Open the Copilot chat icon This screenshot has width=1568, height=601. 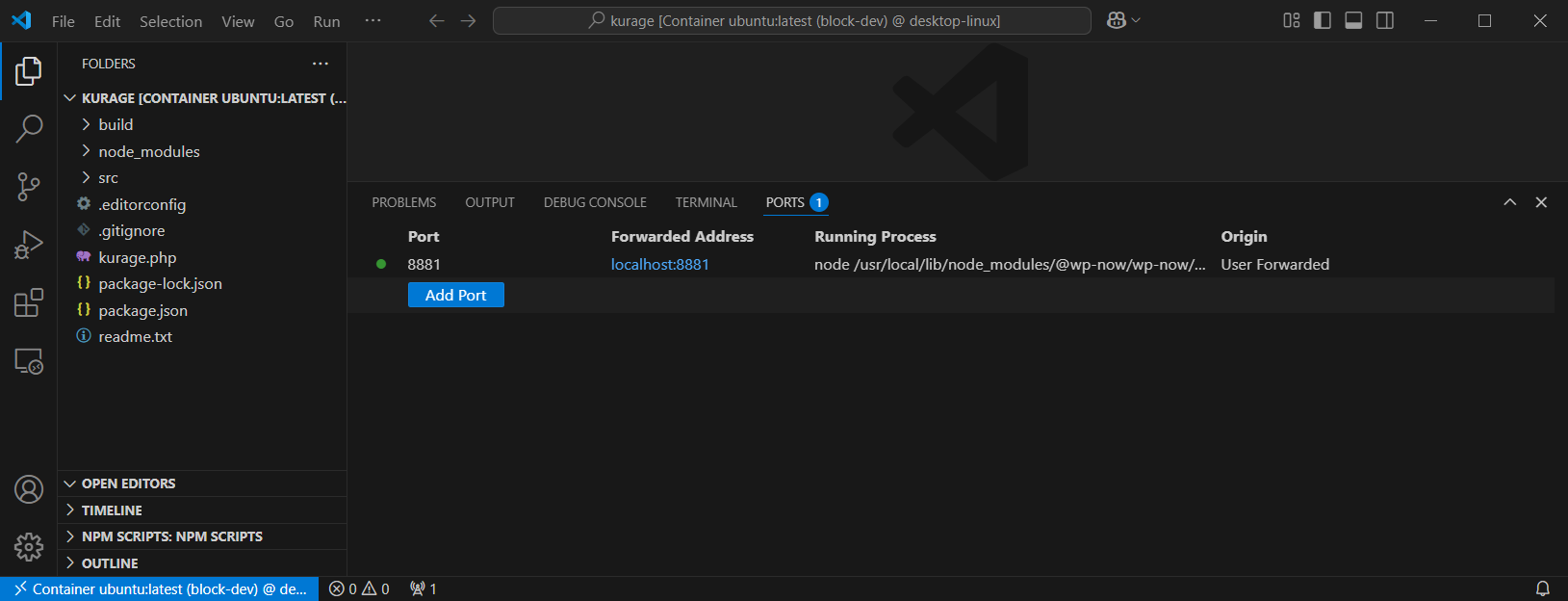point(1117,20)
